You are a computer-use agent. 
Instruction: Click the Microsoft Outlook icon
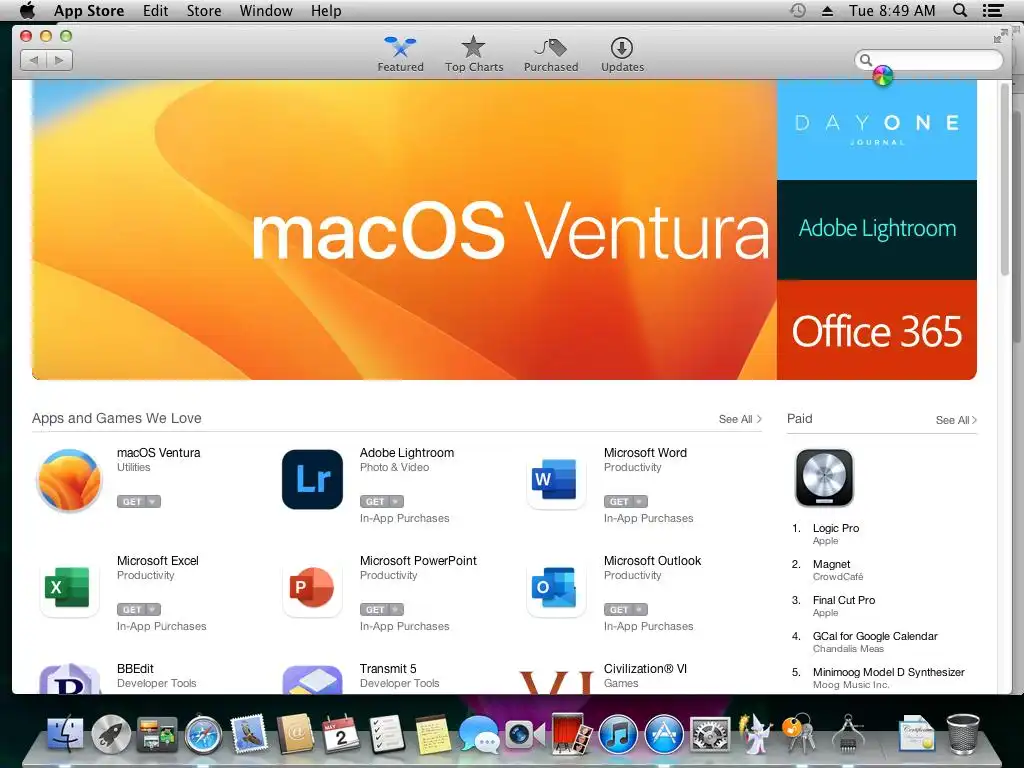[556, 588]
